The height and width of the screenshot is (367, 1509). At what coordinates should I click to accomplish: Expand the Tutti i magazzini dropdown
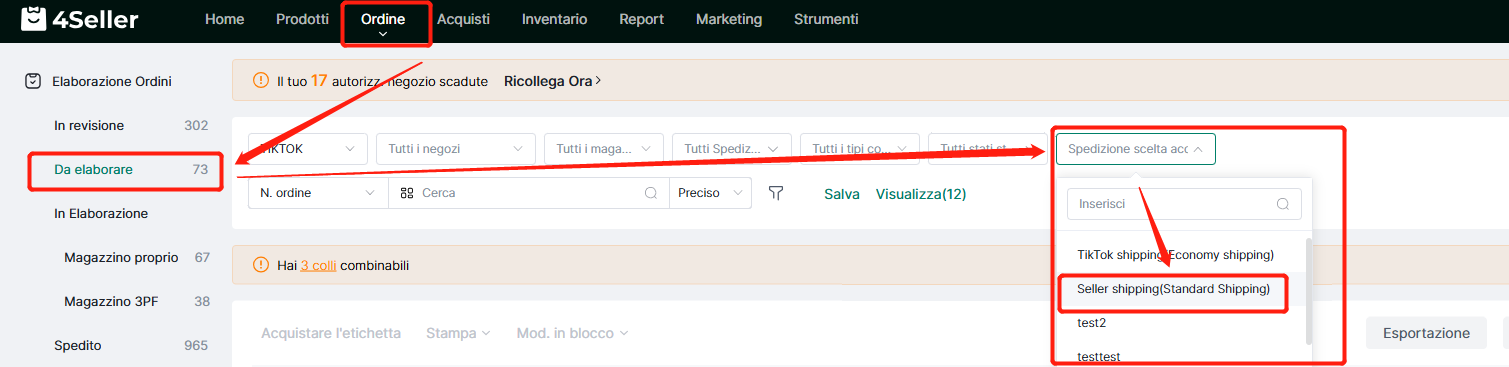click(x=604, y=149)
